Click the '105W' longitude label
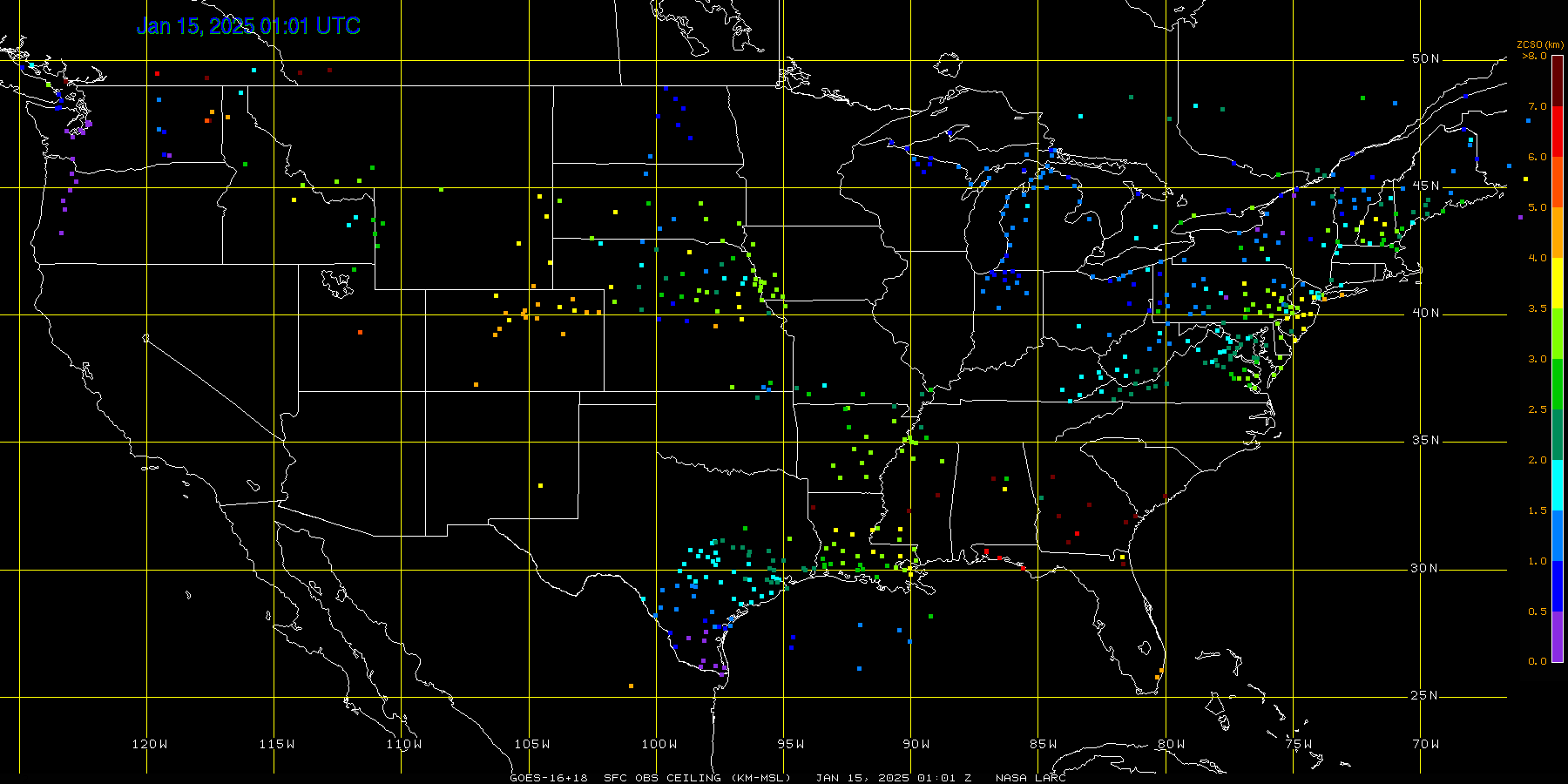The image size is (1568, 784). click(532, 744)
